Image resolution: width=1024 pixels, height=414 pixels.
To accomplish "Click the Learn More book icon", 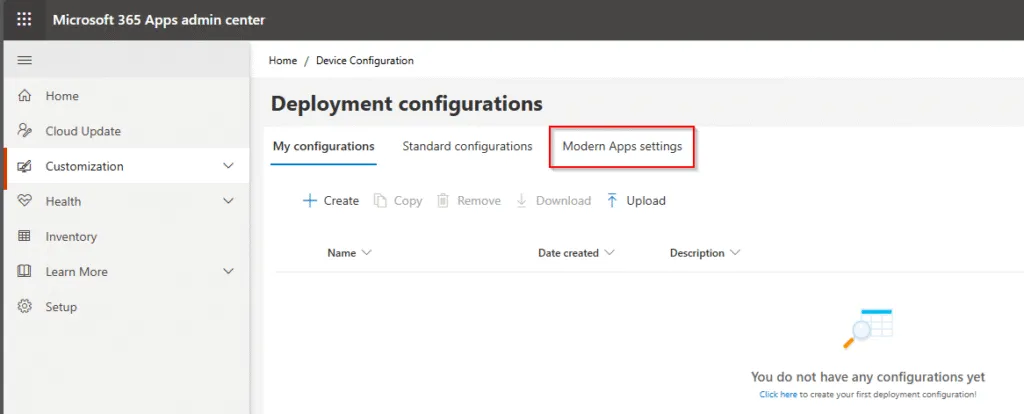I will click(24, 272).
